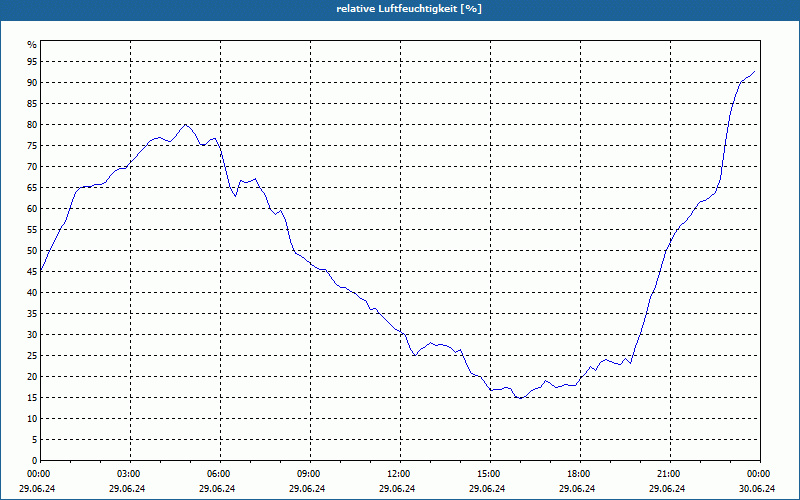Click the "00:00" time label above 29.06.24
This screenshot has height=500, width=800.
37,474
